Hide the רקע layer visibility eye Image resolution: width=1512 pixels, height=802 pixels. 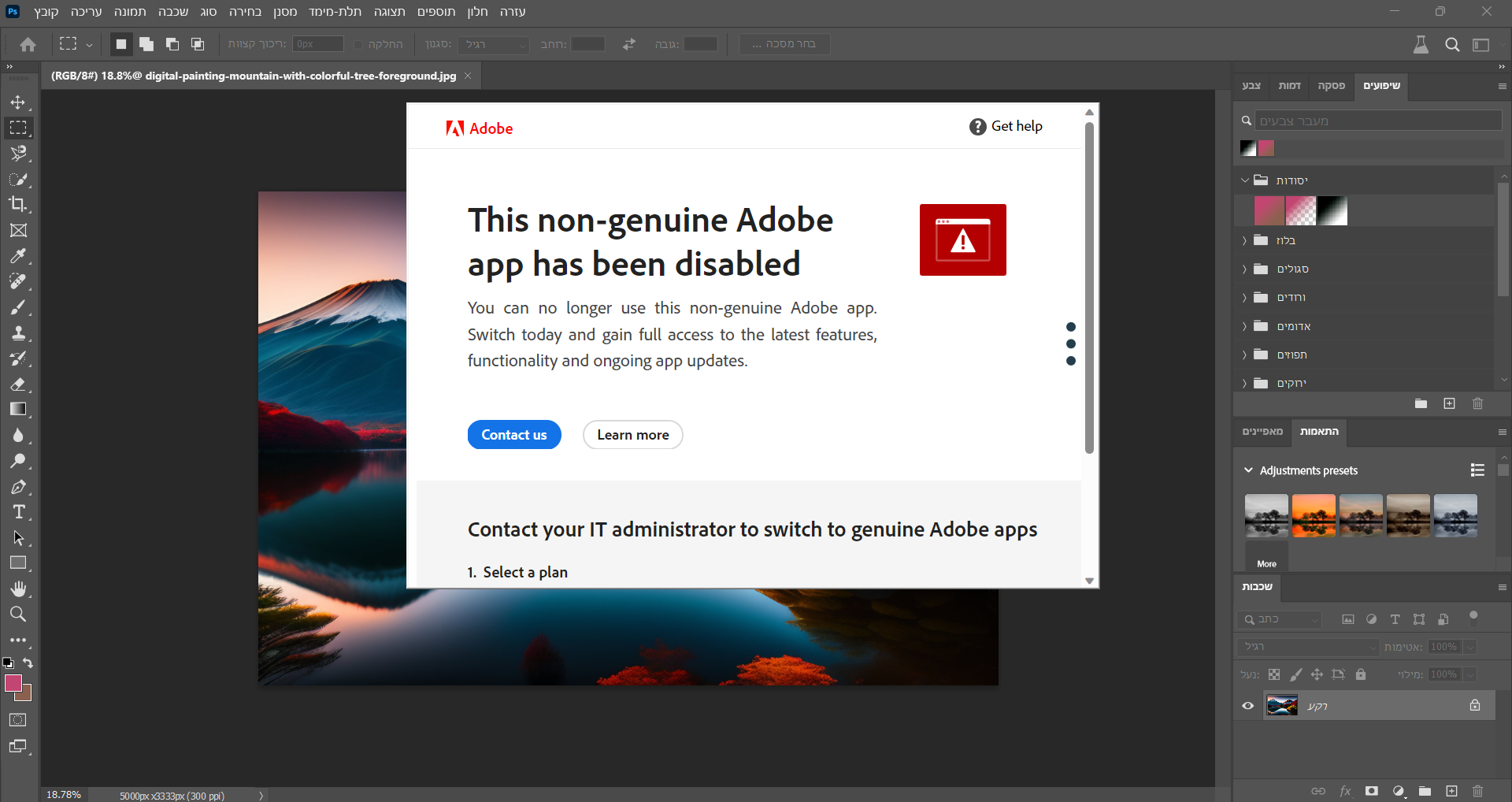tap(1248, 706)
